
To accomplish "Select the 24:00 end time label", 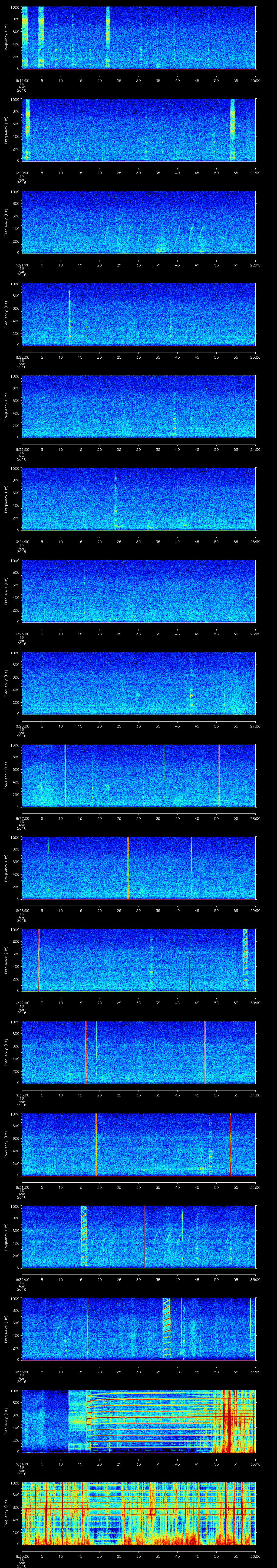I will tap(255, 449).
